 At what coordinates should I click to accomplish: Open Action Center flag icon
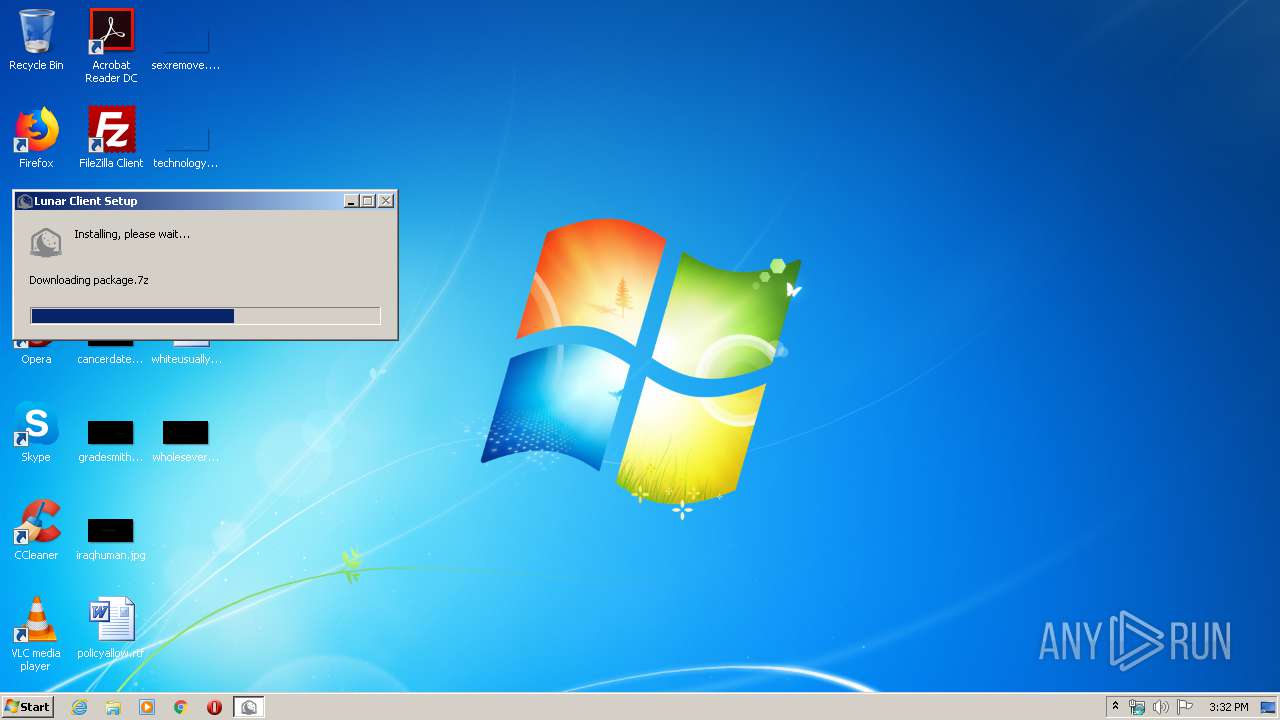click(1185, 707)
